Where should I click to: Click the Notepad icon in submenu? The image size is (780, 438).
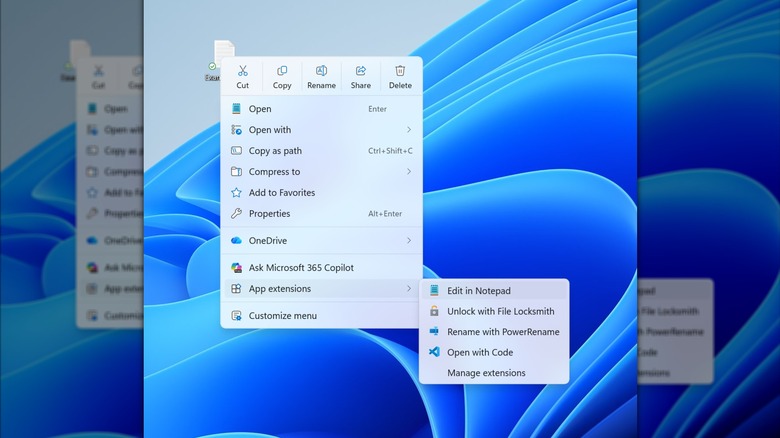click(434, 290)
